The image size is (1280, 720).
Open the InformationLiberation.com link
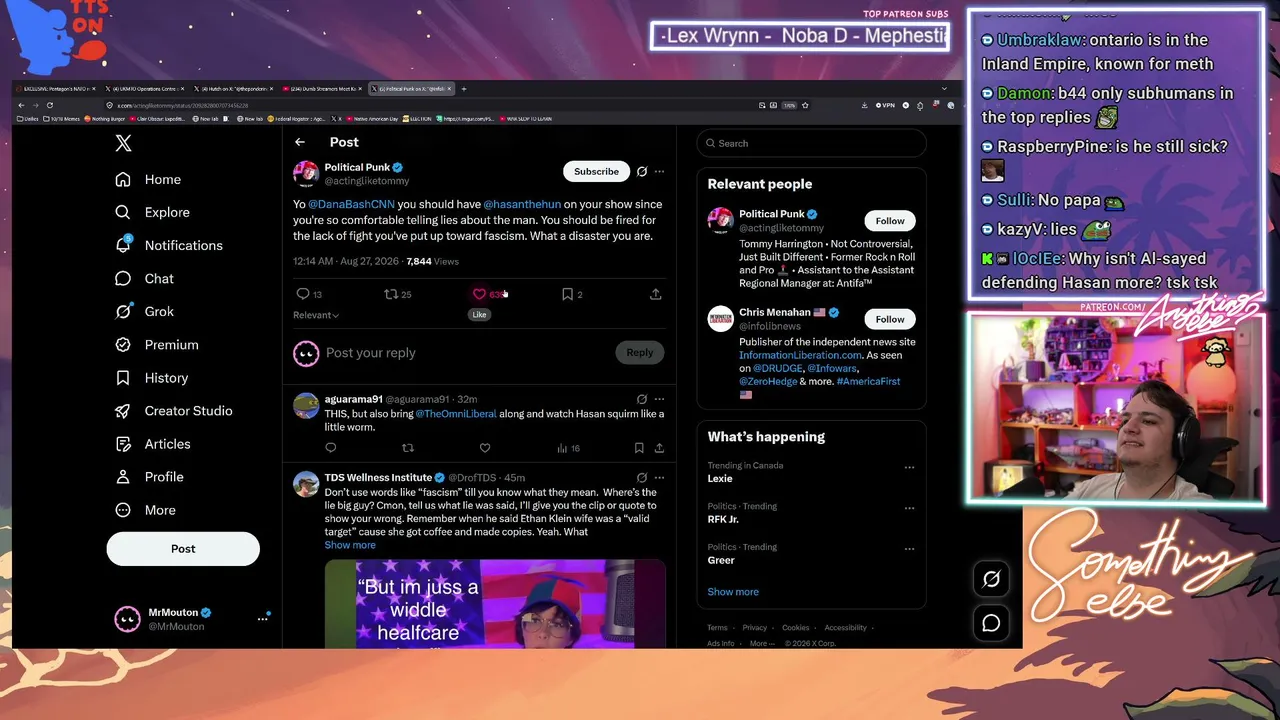click(x=800, y=355)
